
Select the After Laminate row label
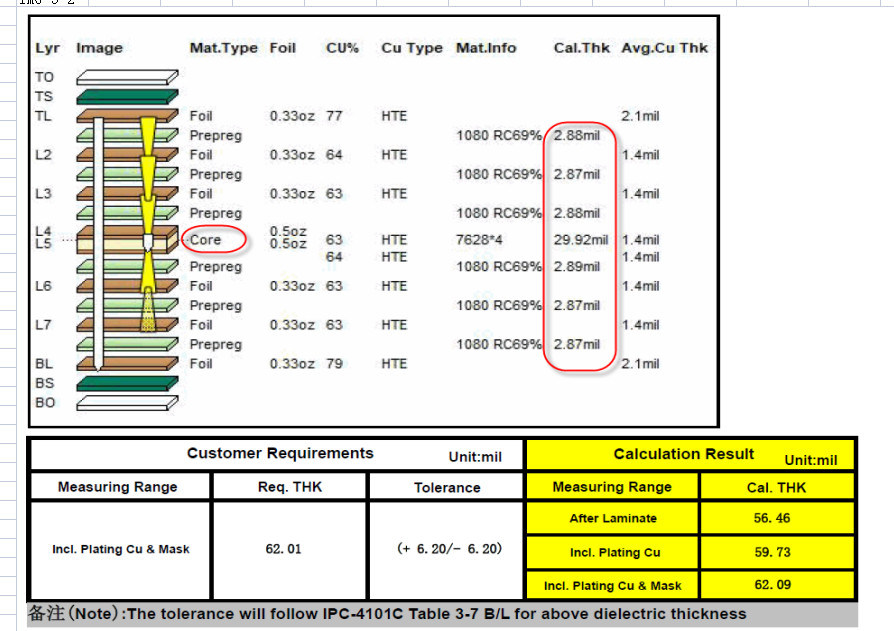pyautogui.click(x=612, y=518)
